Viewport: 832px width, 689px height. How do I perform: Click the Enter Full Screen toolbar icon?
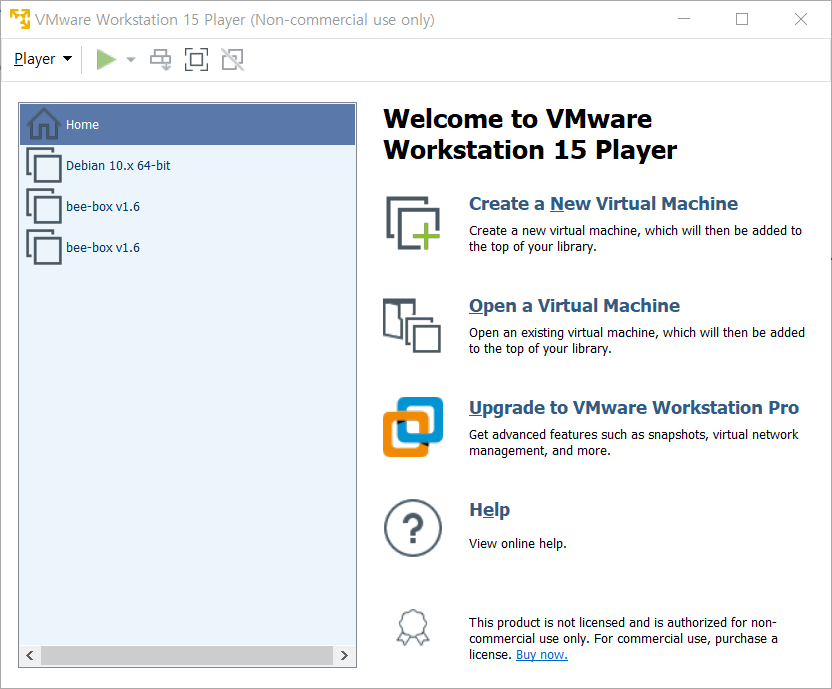[x=196, y=59]
